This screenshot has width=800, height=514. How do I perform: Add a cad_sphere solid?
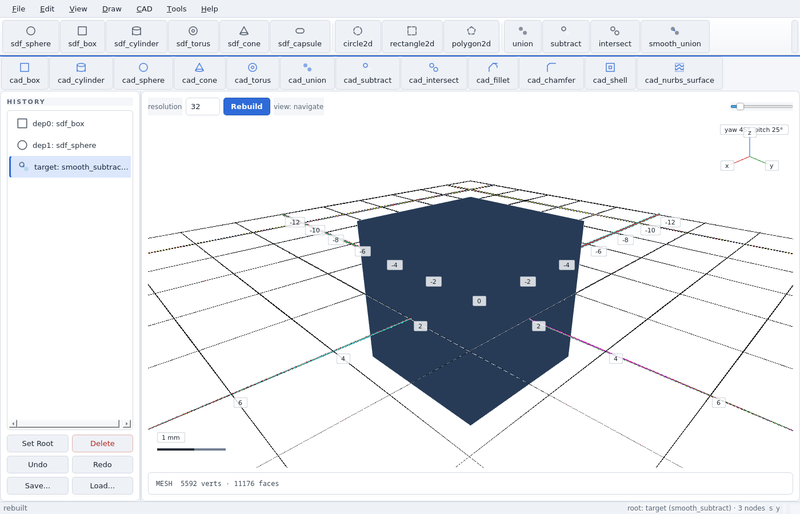click(143, 74)
